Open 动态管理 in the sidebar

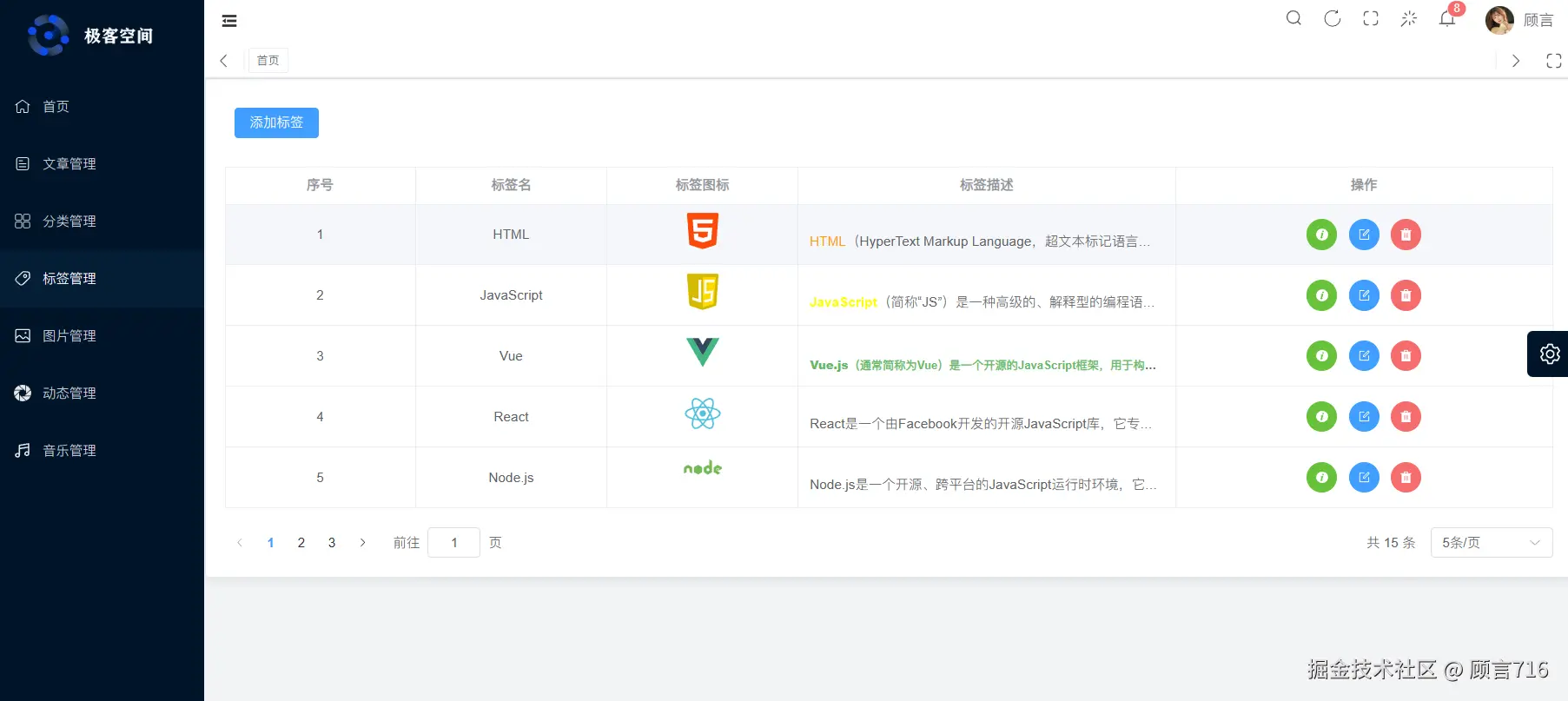tap(102, 393)
